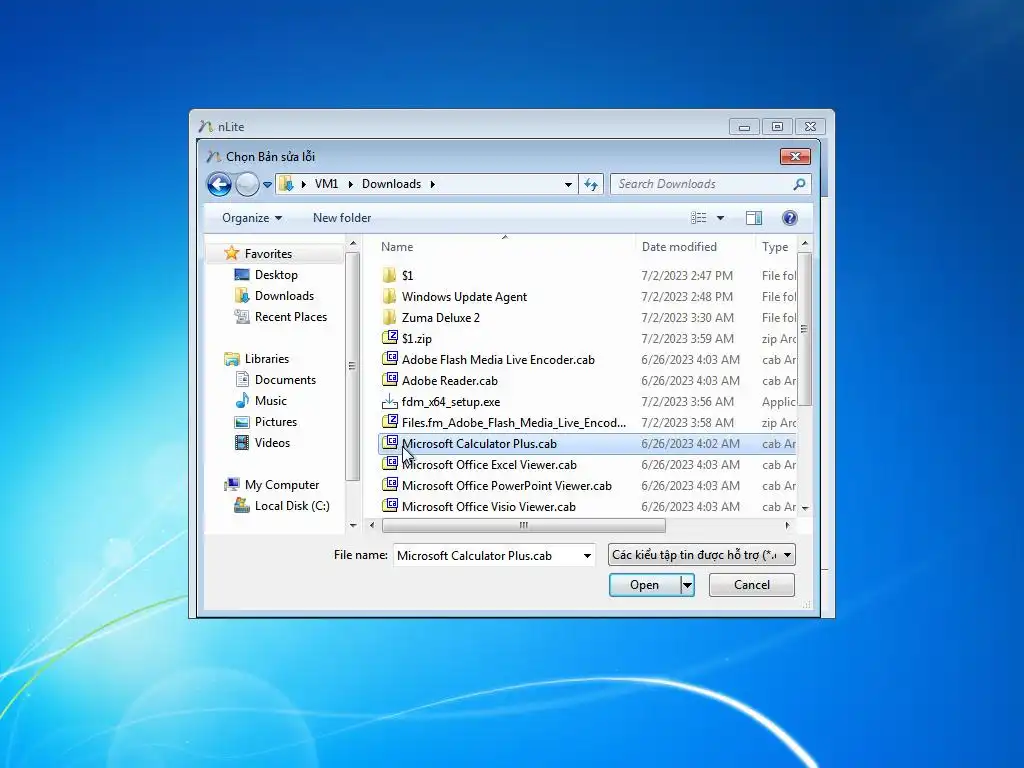1024x768 pixels.
Task: Select Microsoft Office PowerPoint Viewer.cab
Action: coord(507,485)
